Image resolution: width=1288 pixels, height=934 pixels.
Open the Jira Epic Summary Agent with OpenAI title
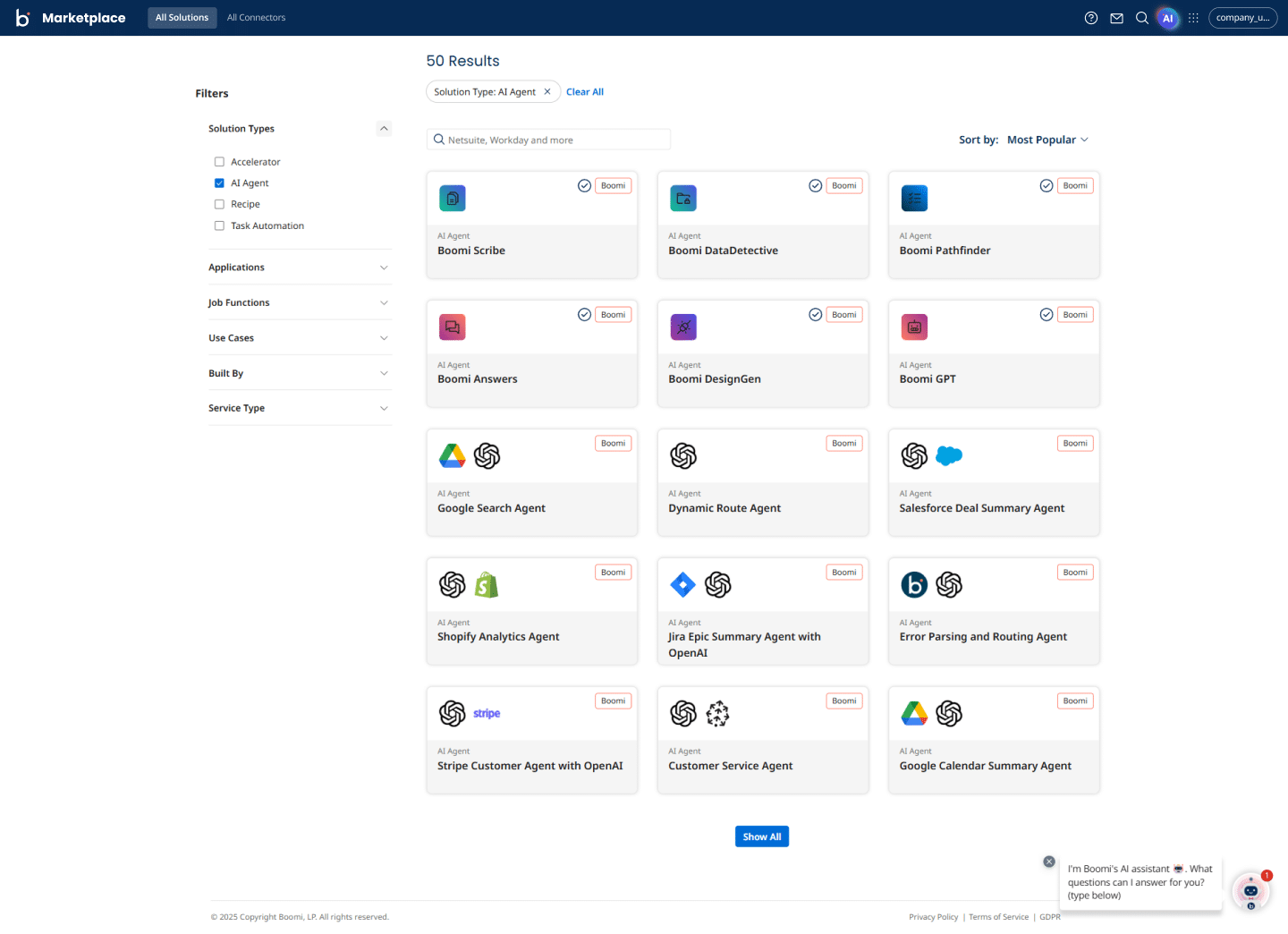[744, 645]
